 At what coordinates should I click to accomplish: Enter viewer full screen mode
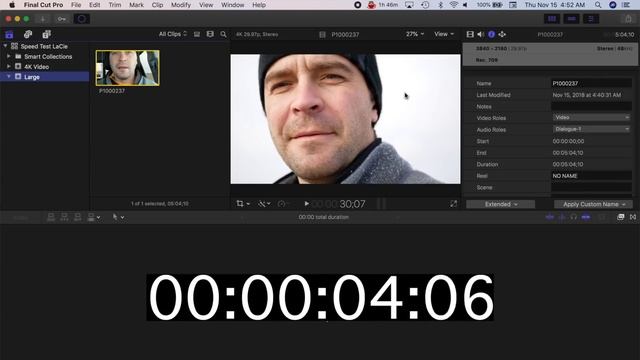coord(453,203)
